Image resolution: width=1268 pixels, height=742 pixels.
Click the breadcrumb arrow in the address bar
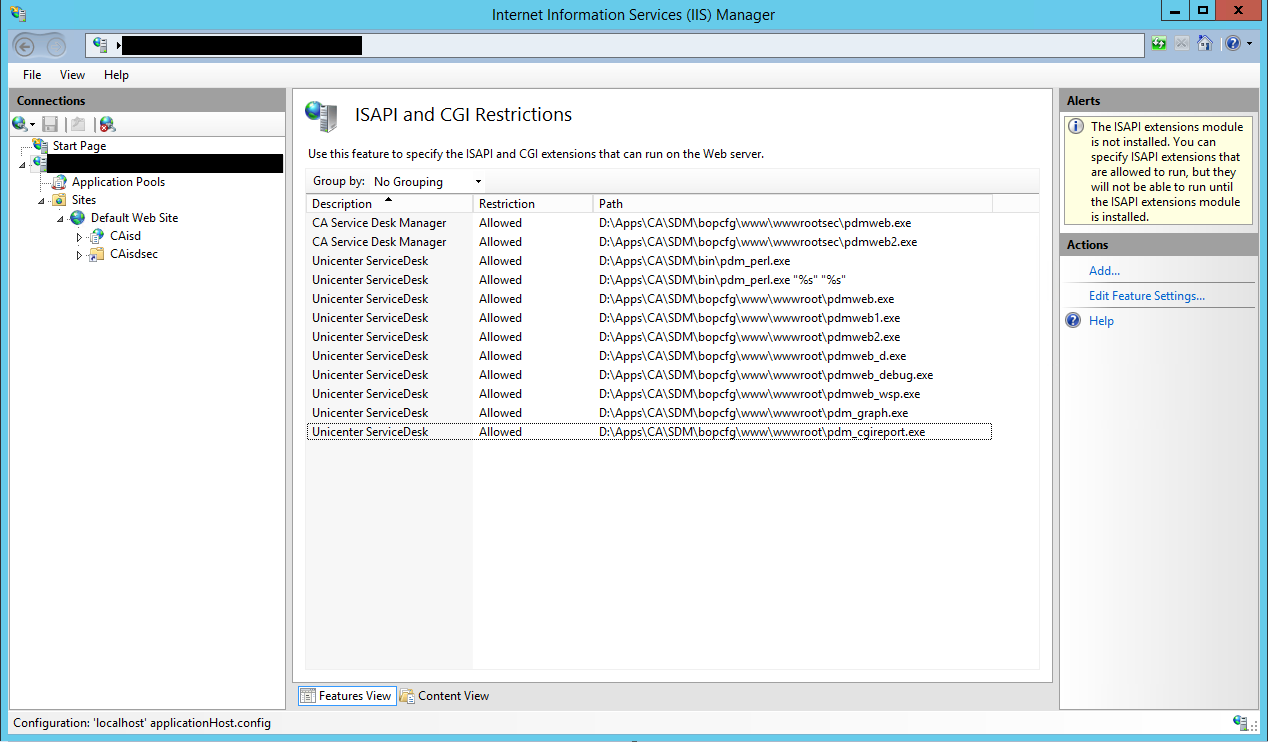(x=119, y=46)
